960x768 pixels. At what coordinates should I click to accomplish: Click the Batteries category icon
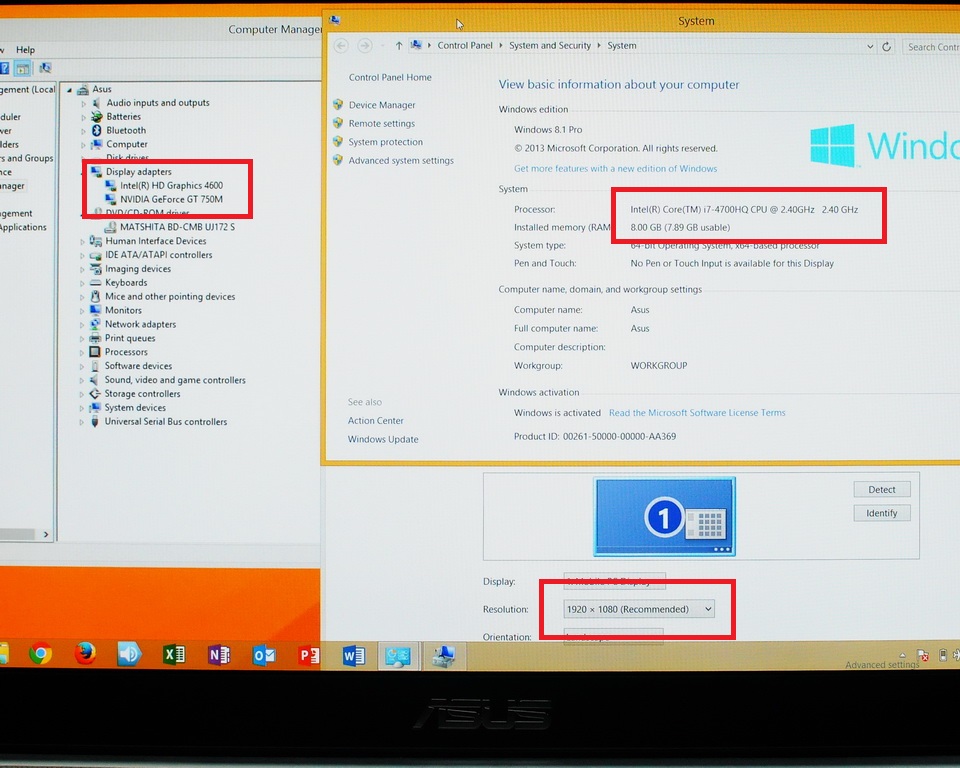tap(96, 116)
